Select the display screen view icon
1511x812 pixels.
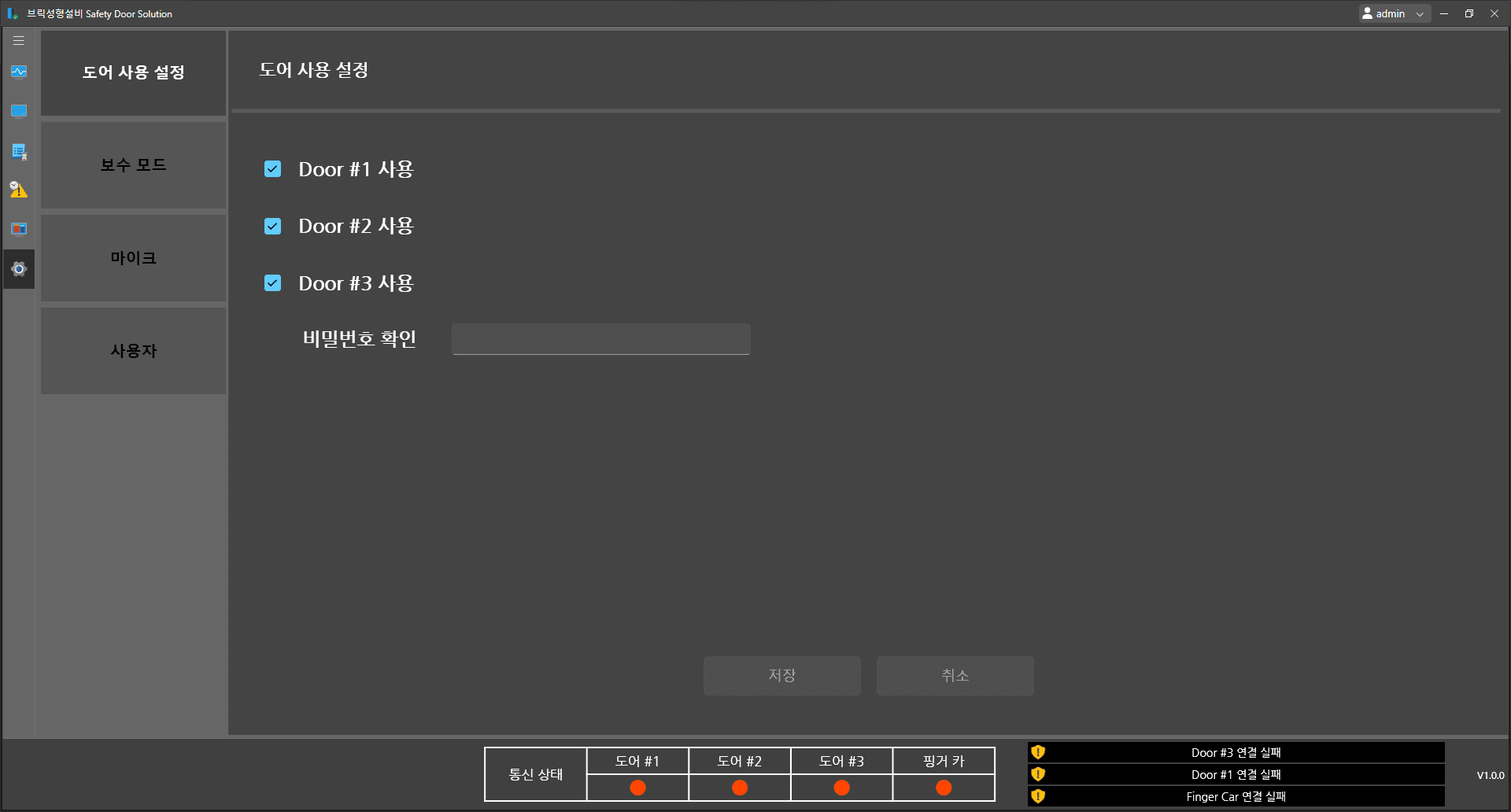[x=18, y=111]
